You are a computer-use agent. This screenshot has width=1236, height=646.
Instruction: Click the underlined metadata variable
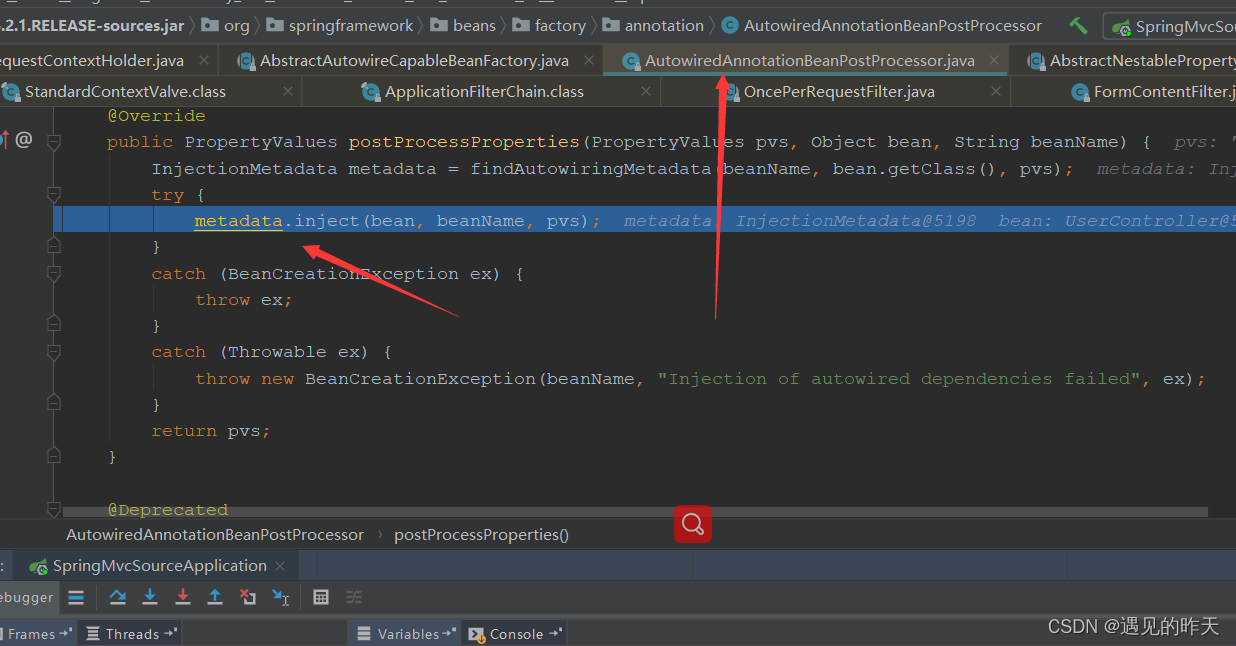[x=239, y=221]
